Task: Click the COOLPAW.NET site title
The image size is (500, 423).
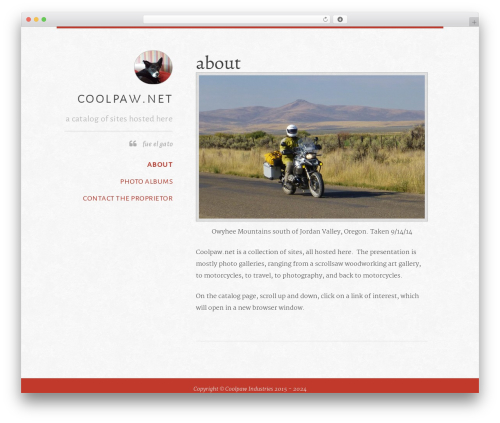Action: click(x=125, y=99)
